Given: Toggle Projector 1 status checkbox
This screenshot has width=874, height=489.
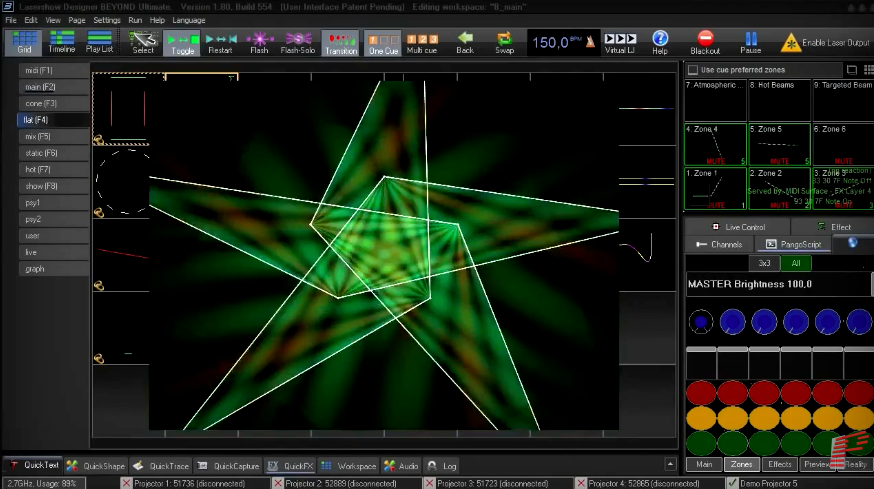Looking at the screenshot, I should pyautogui.click(x=127, y=483).
